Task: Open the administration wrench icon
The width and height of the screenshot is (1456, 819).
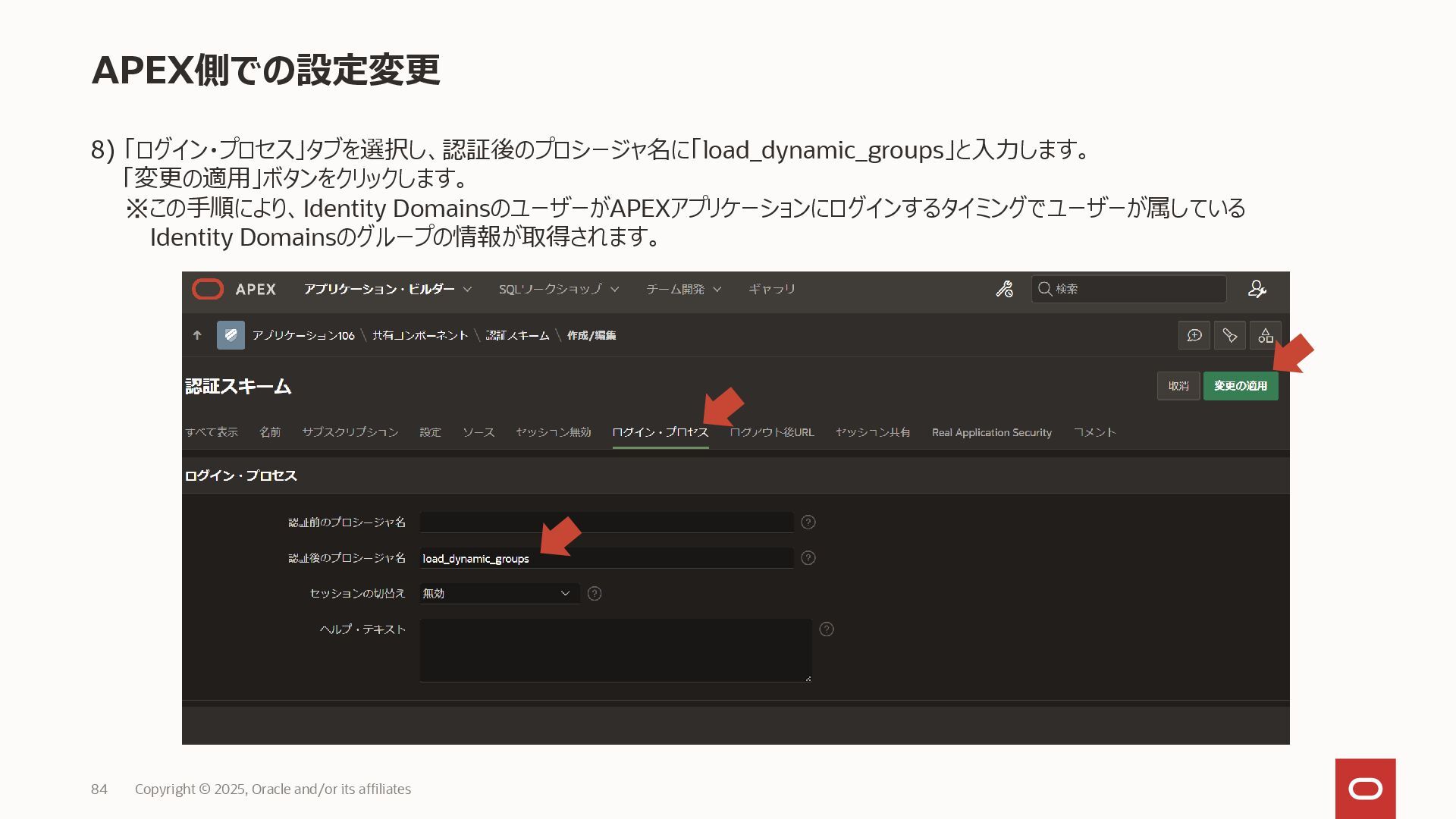Action: coord(1005,289)
